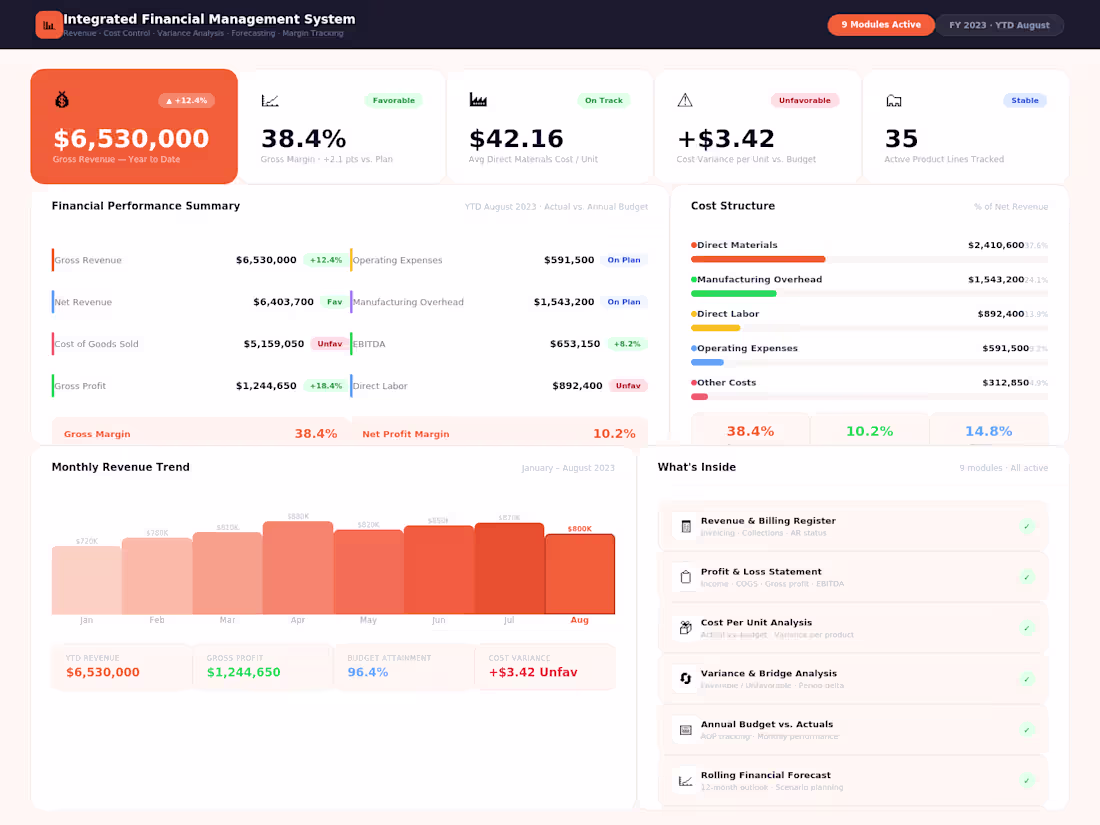The image size is (1100, 825).
Task: Click the Manufacturing Overhead On Plan badge in summary
Action: (x=624, y=302)
